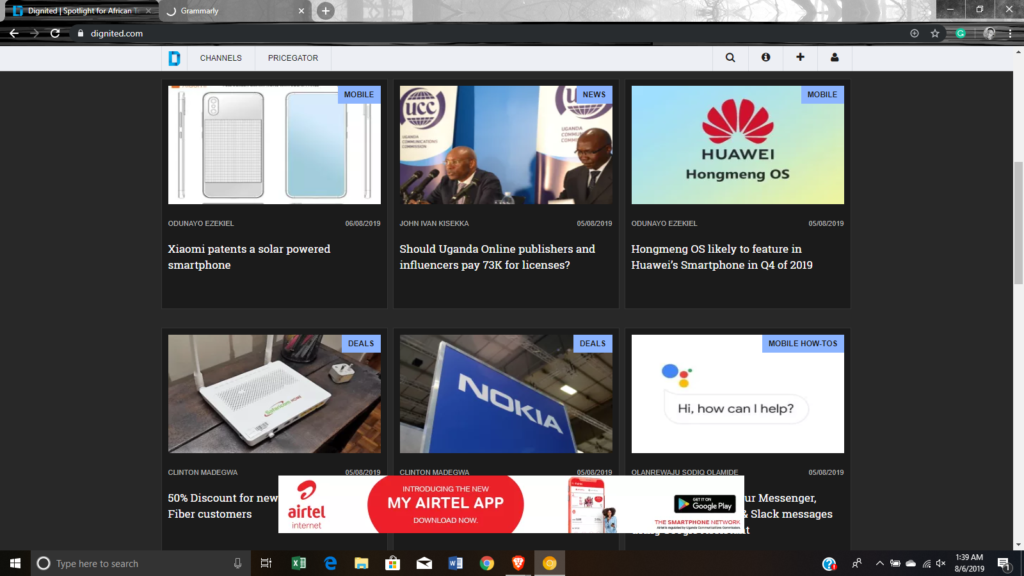Open Xiaomi solar powered smartphone article
Viewport: 1024px width, 576px height.
[249, 257]
